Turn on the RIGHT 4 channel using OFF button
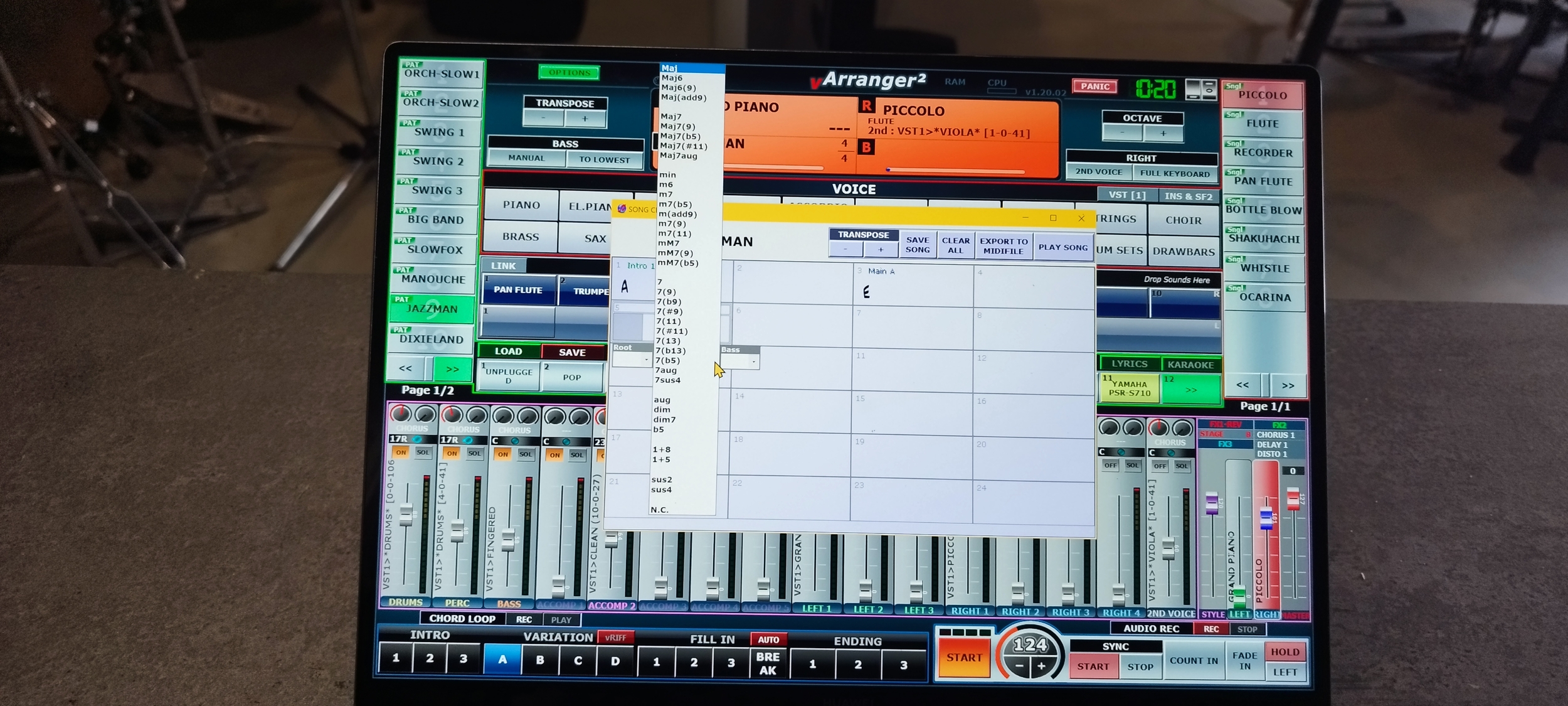The image size is (1568, 706). click(1111, 466)
